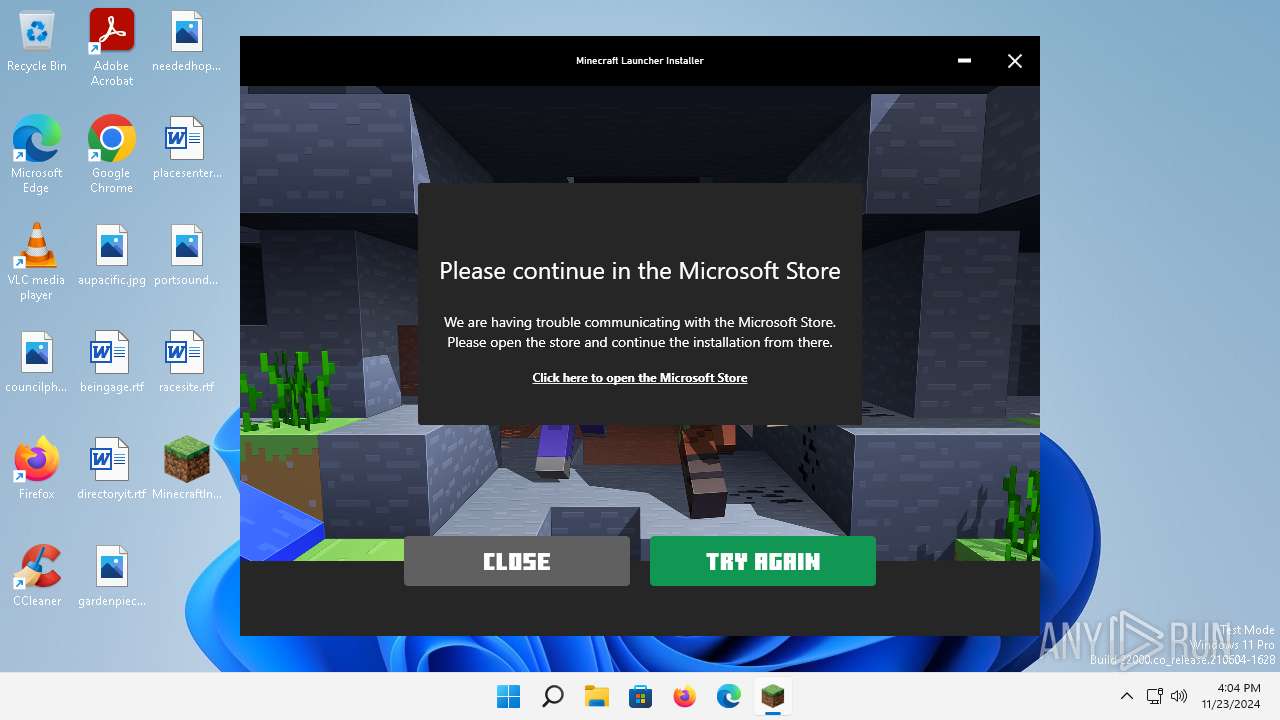Image resolution: width=1280 pixels, height=720 pixels.
Task: Select the beingage.rtf document icon
Action: [x=111, y=362]
